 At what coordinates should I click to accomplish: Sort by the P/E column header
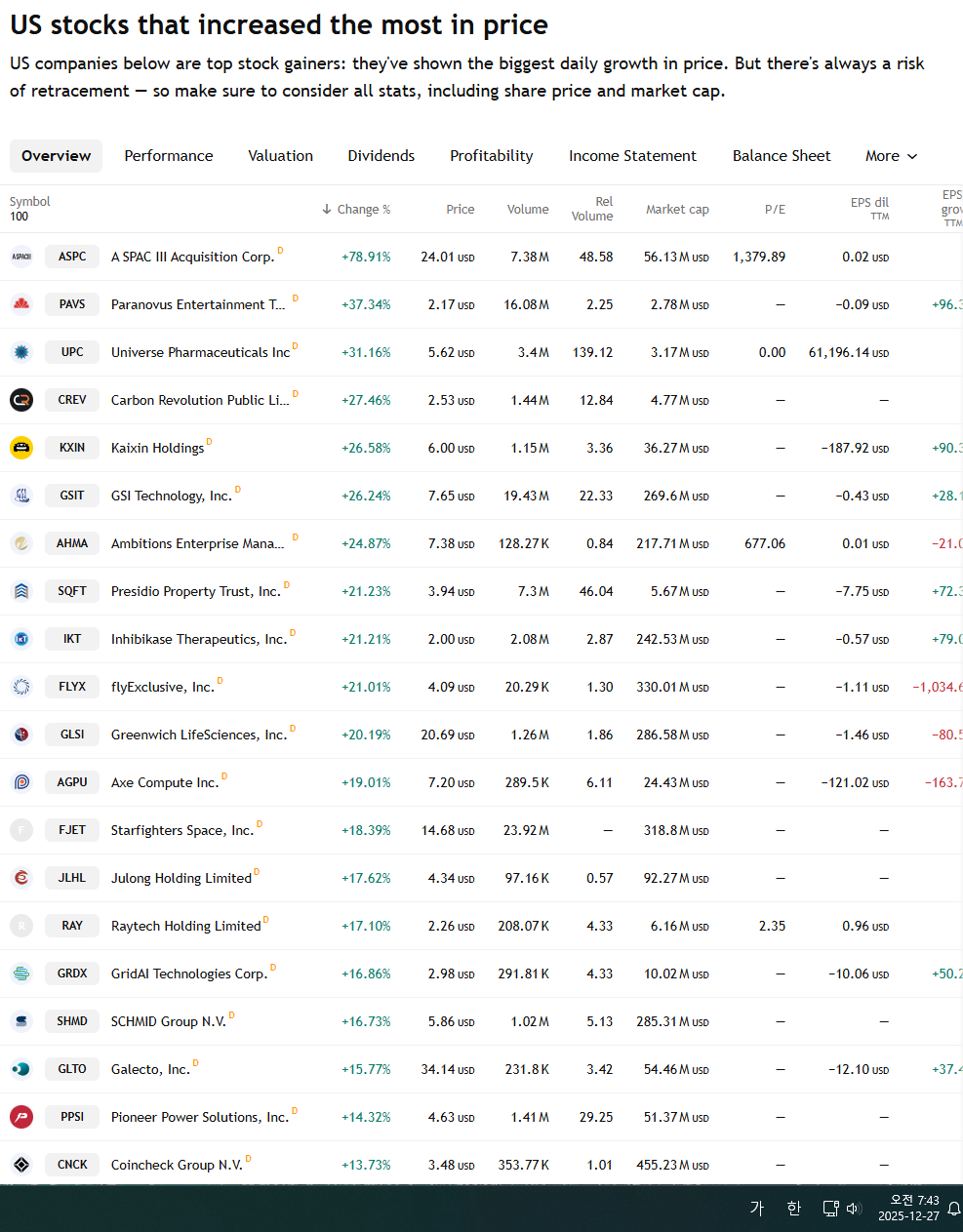tap(775, 210)
